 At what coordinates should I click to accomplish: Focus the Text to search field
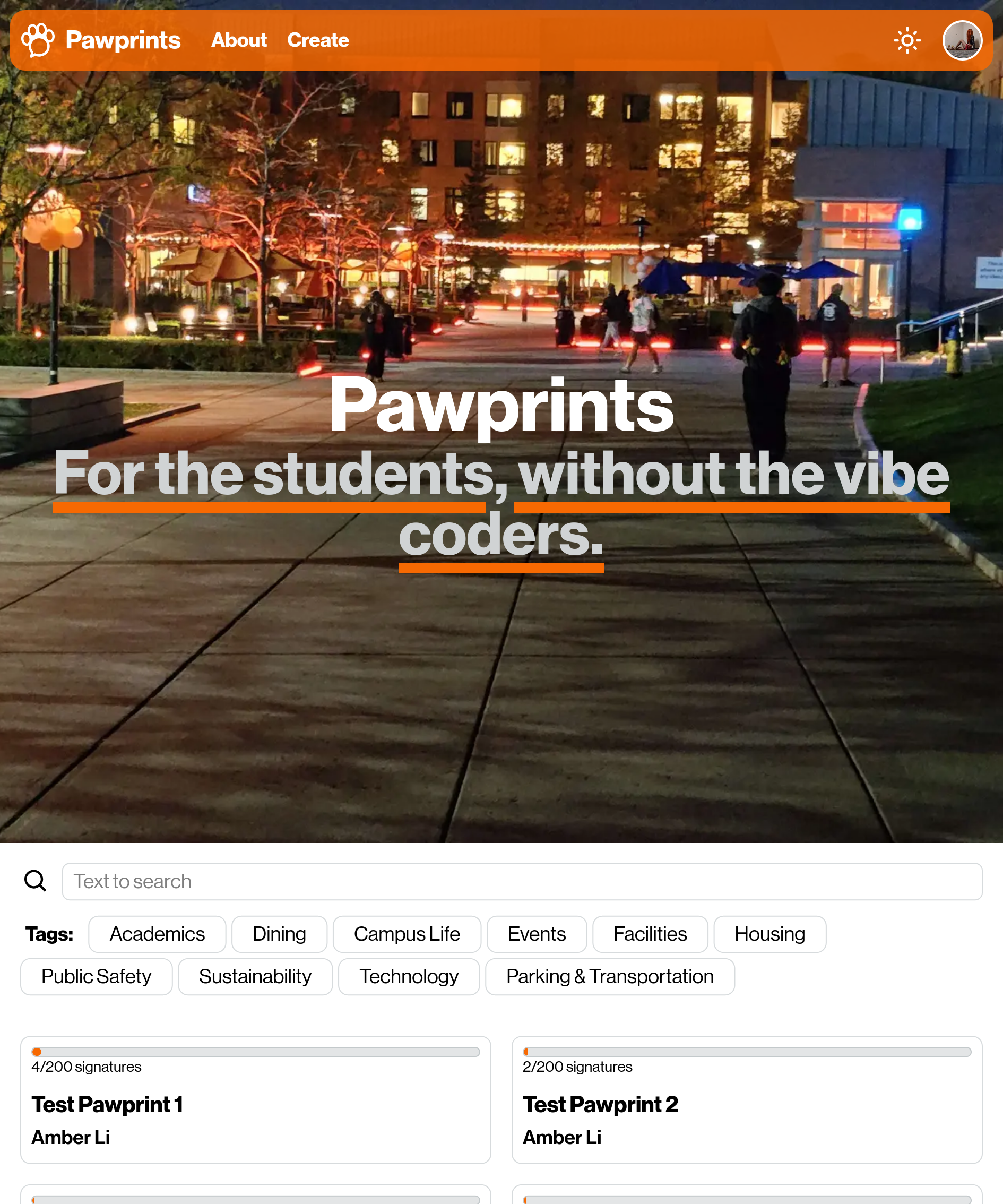click(522, 881)
